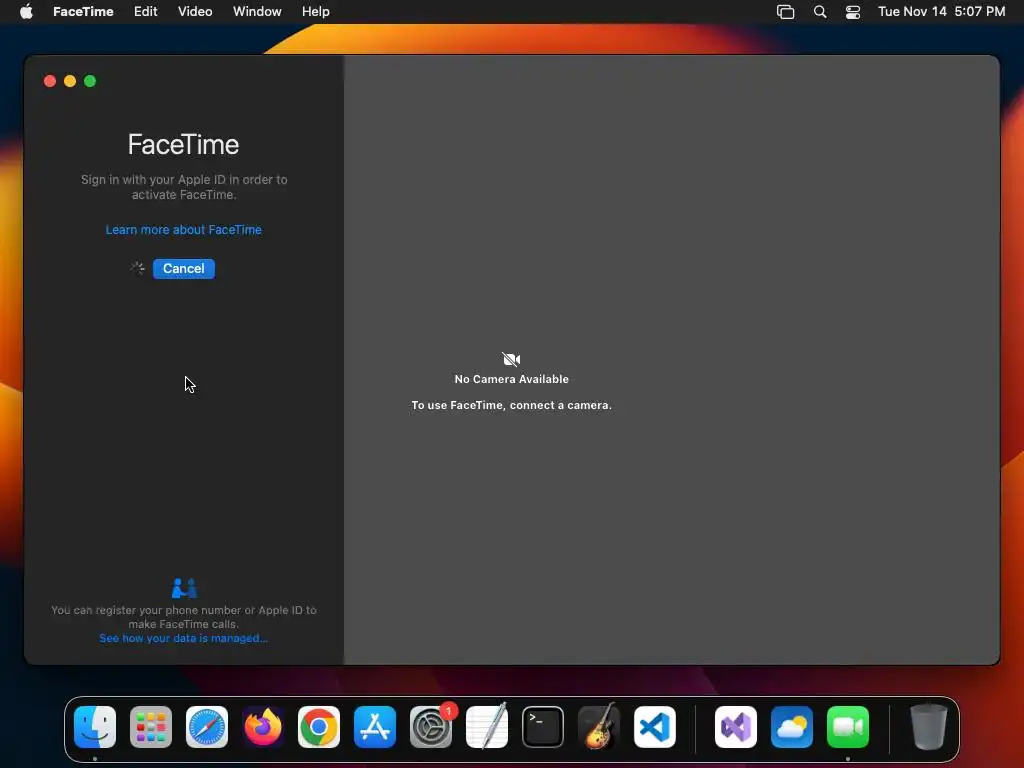Open the Edit menu

(x=146, y=11)
